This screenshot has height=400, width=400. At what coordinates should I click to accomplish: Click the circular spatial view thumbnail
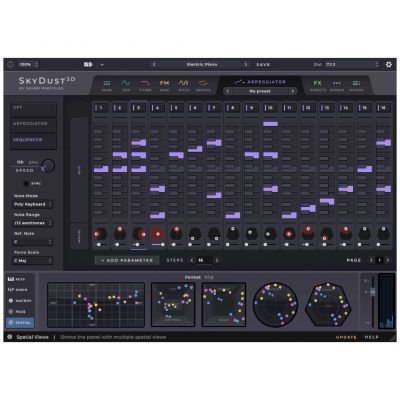(275, 304)
